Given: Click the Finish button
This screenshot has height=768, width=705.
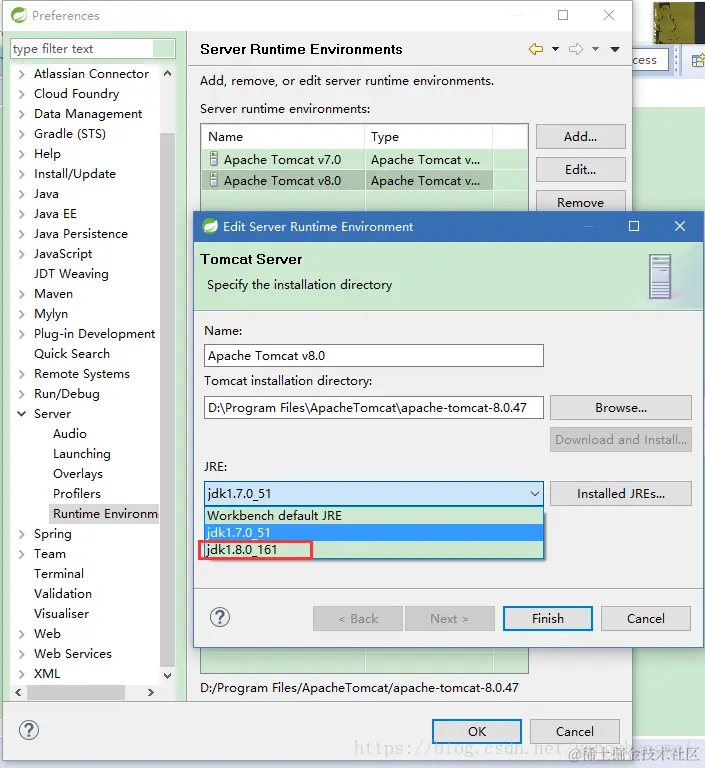Looking at the screenshot, I should tap(548, 619).
